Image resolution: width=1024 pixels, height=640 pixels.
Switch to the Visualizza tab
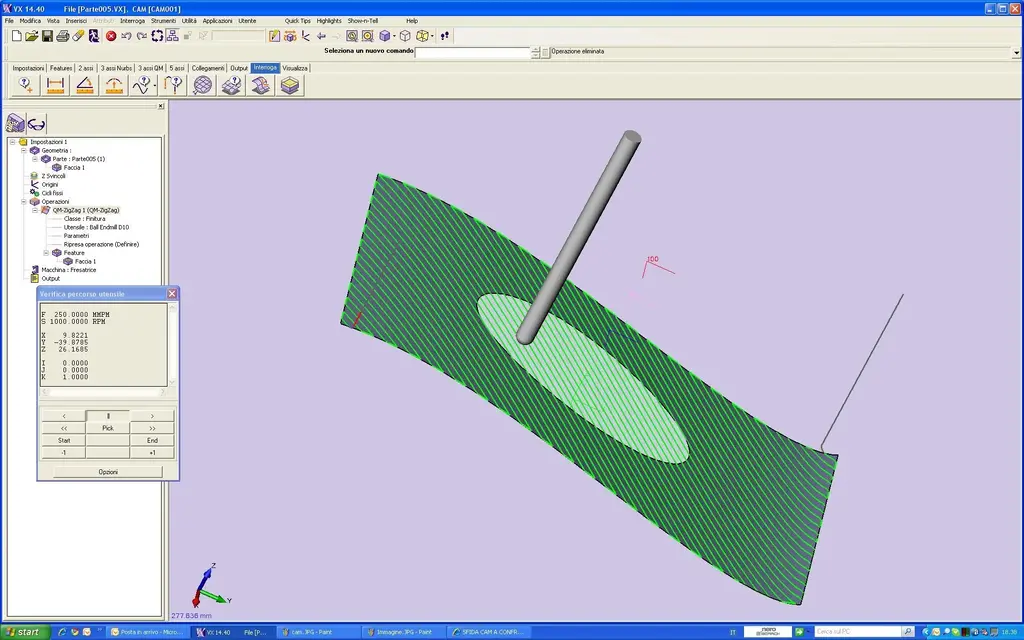pos(295,68)
